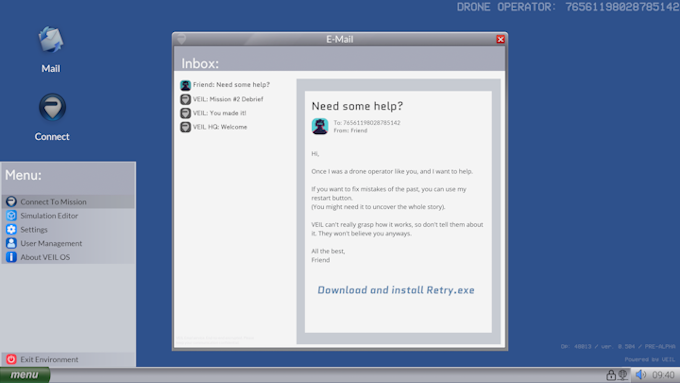Viewport: 680px width, 383px height.
Task: Open the Connect desktop icon
Action: pyautogui.click(x=52, y=117)
